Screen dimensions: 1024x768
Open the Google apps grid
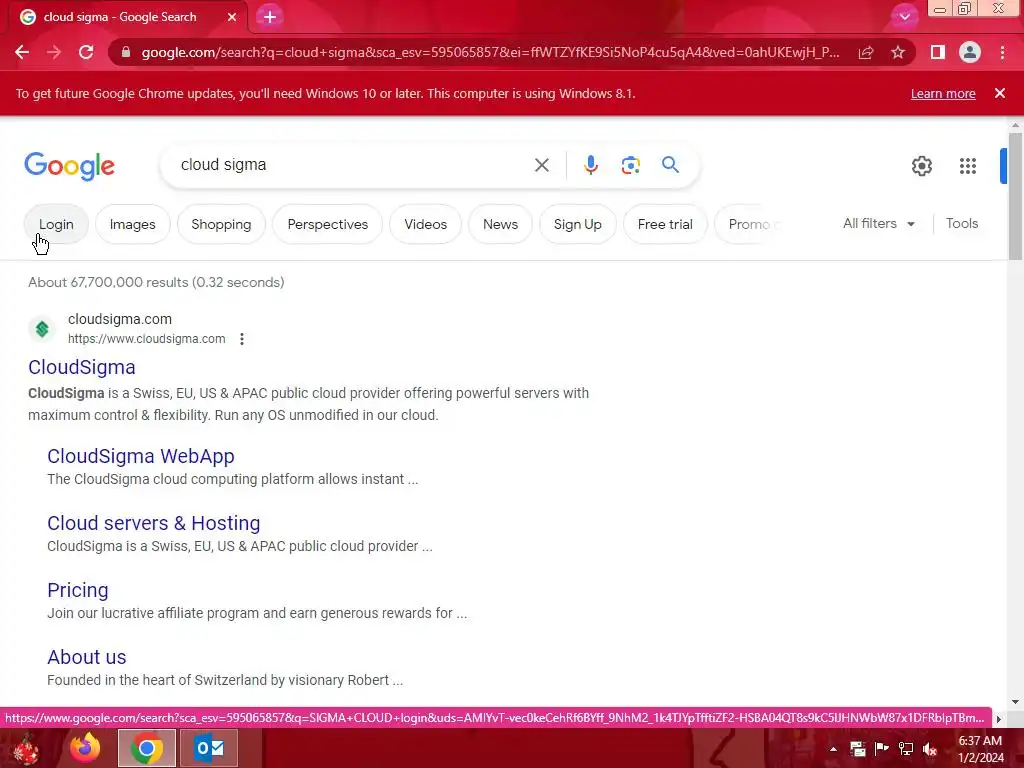pos(968,166)
